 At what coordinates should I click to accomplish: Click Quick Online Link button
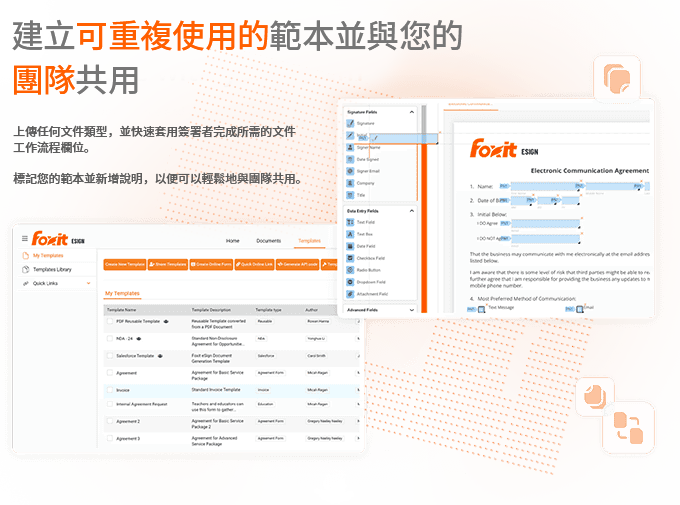255,264
